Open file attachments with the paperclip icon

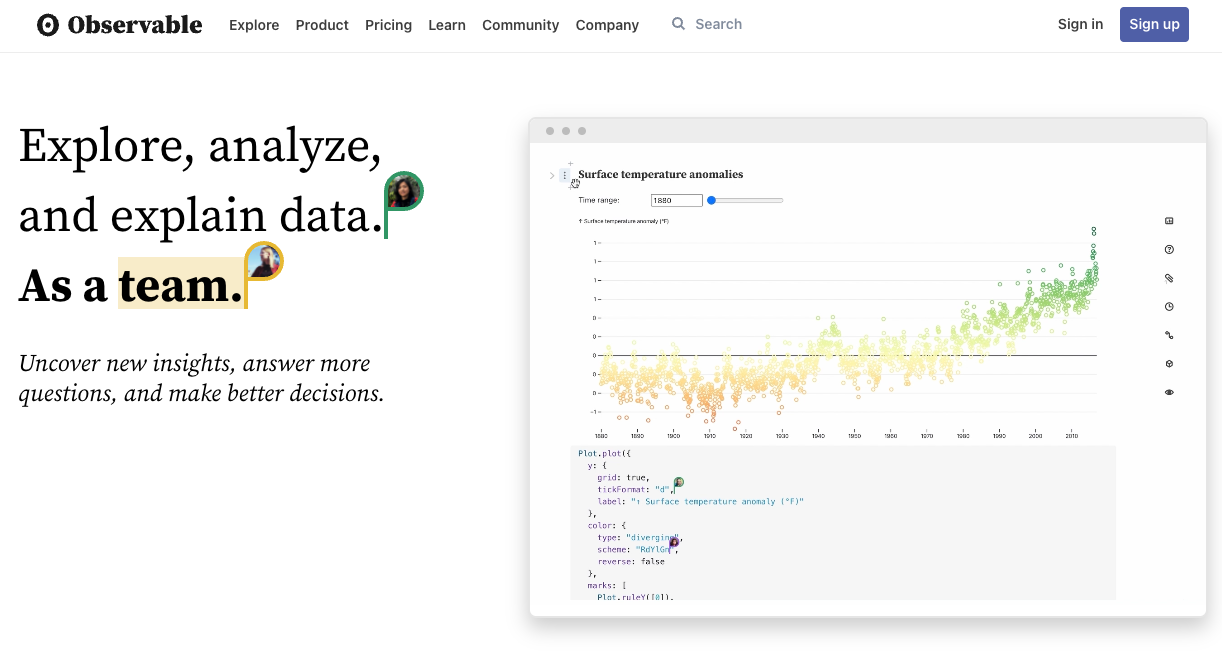[x=1169, y=278]
